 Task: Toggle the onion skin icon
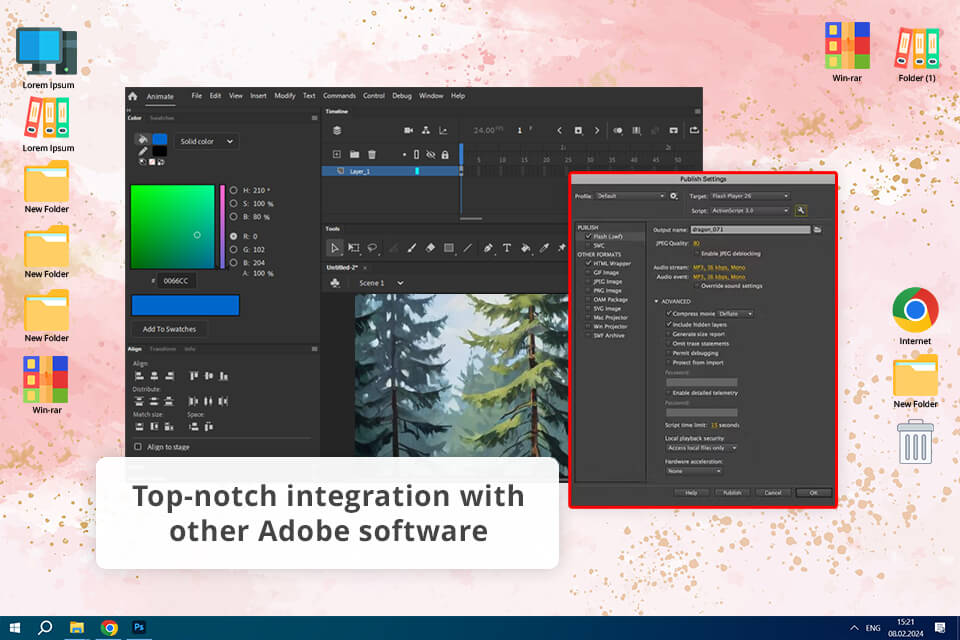[x=618, y=130]
